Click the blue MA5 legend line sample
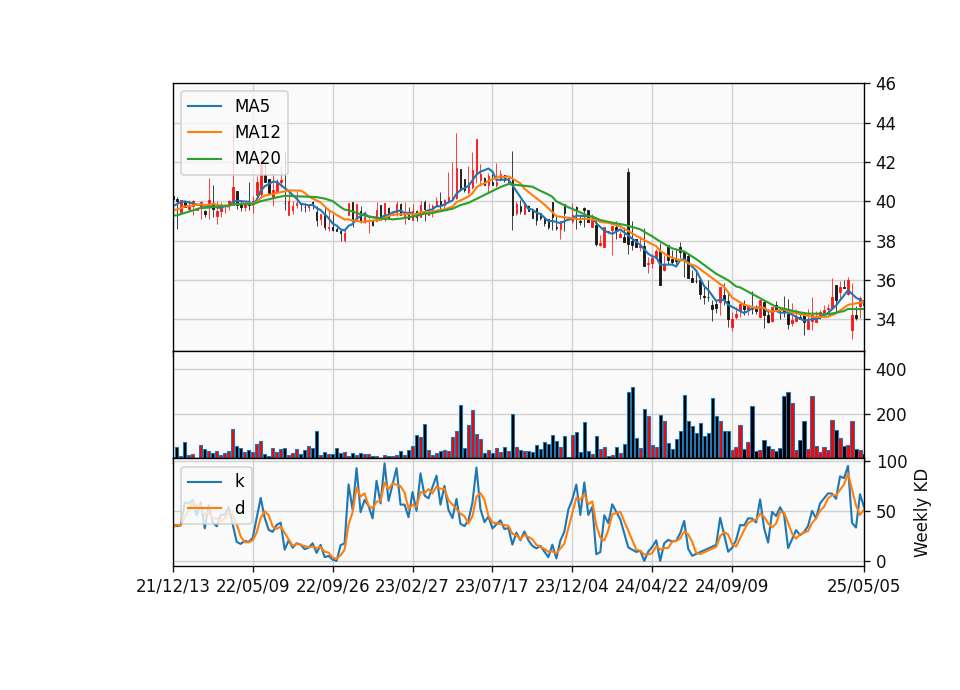The height and width of the screenshot is (690, 960). pyautogui.click(x=204, y=107)
